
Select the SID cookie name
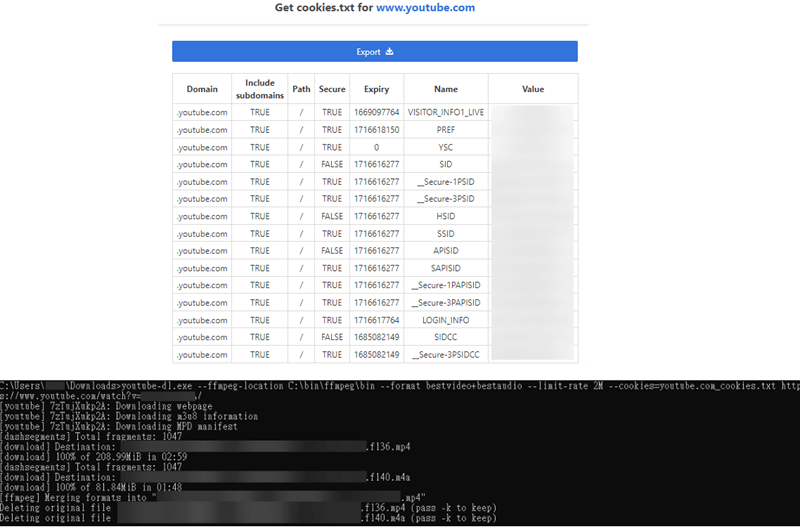tap(446, 164)
